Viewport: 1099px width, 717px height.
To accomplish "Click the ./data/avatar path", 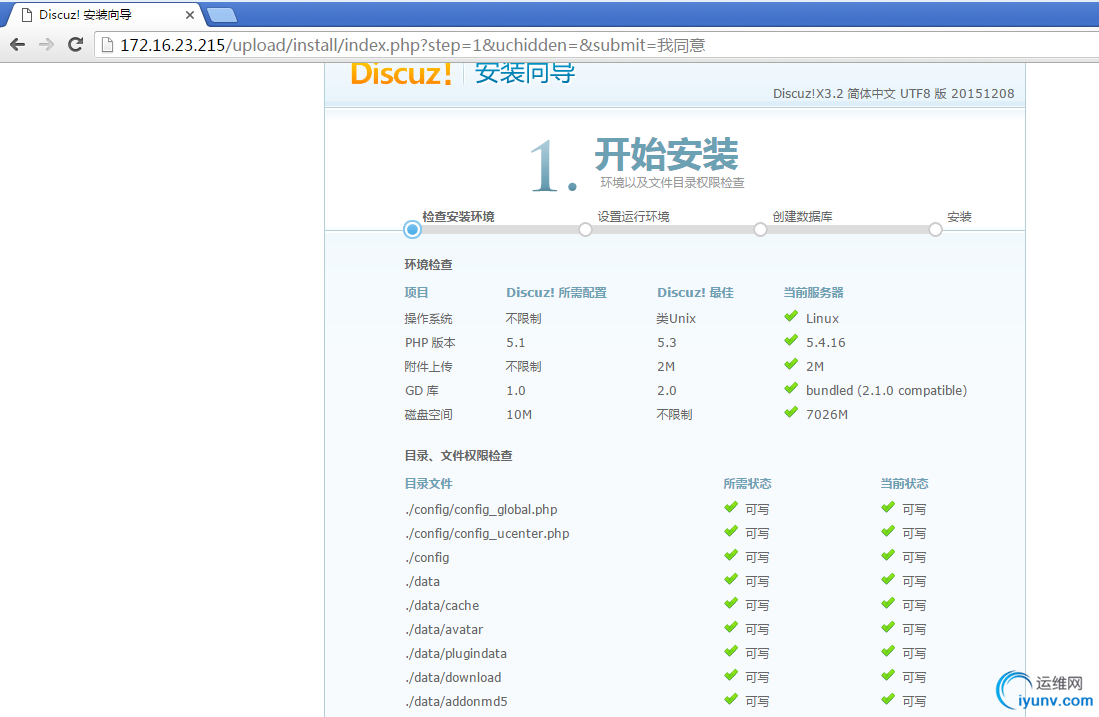I will pos(444,629).
